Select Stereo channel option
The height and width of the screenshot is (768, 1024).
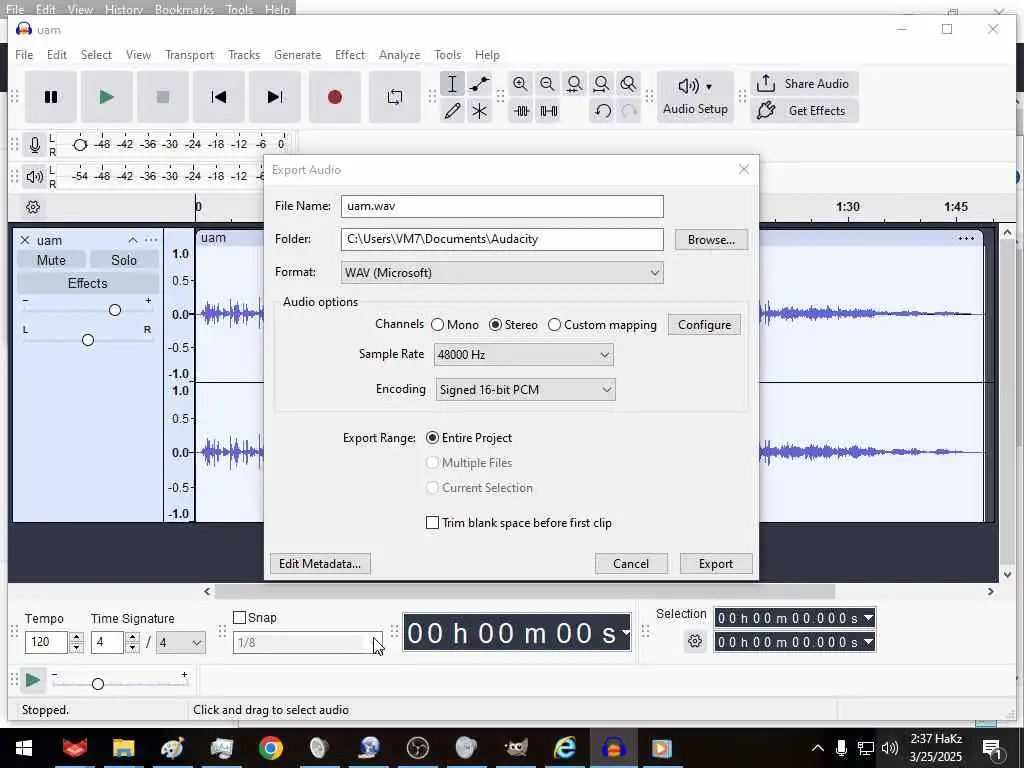[513, 325]
